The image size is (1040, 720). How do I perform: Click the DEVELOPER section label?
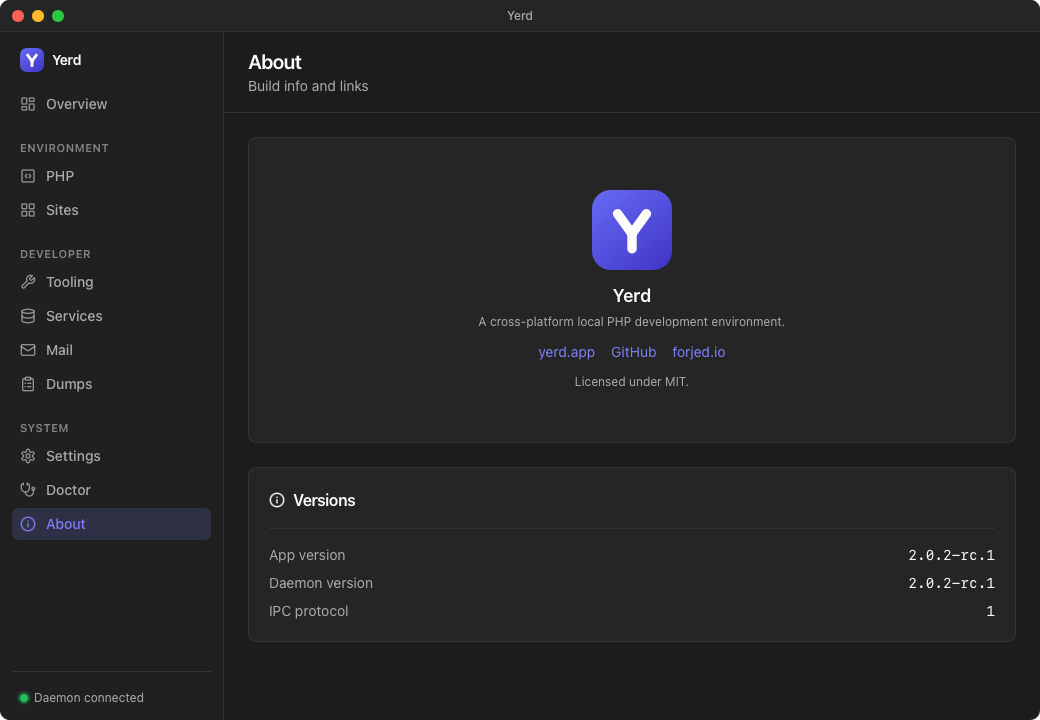click(x=56, y=254)
